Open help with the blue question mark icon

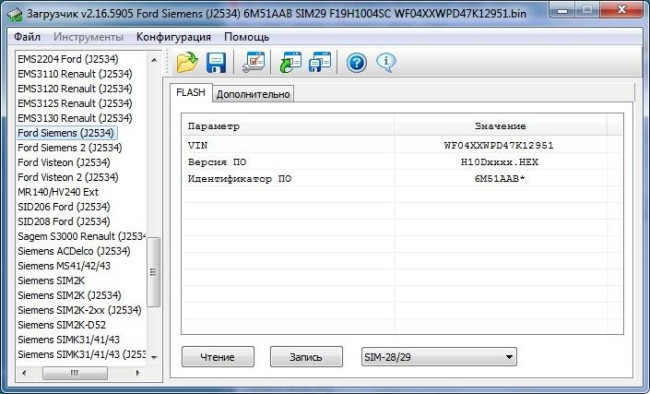(357, 63)
